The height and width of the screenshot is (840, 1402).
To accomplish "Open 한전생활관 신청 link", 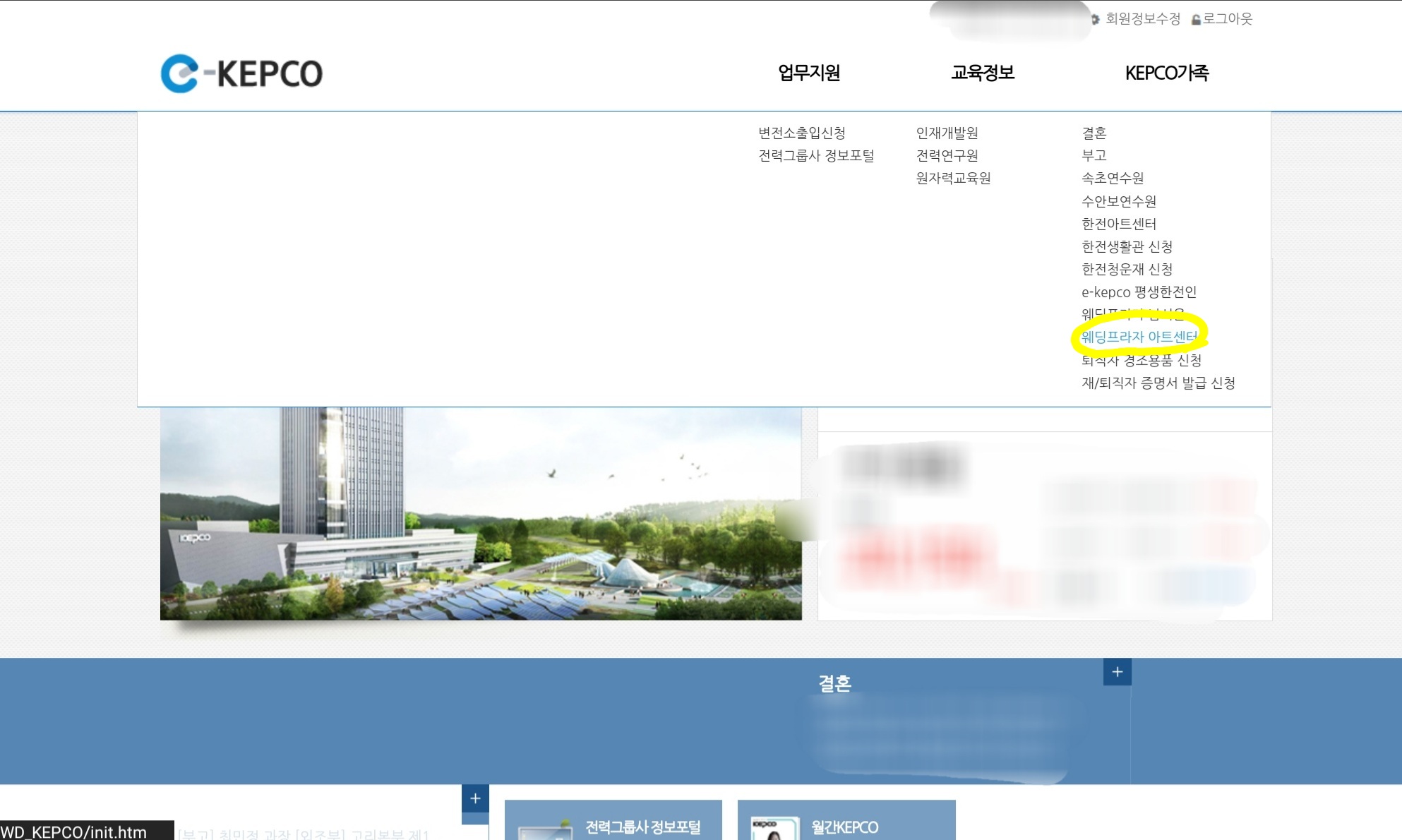I will click(x=1127, y=246).
